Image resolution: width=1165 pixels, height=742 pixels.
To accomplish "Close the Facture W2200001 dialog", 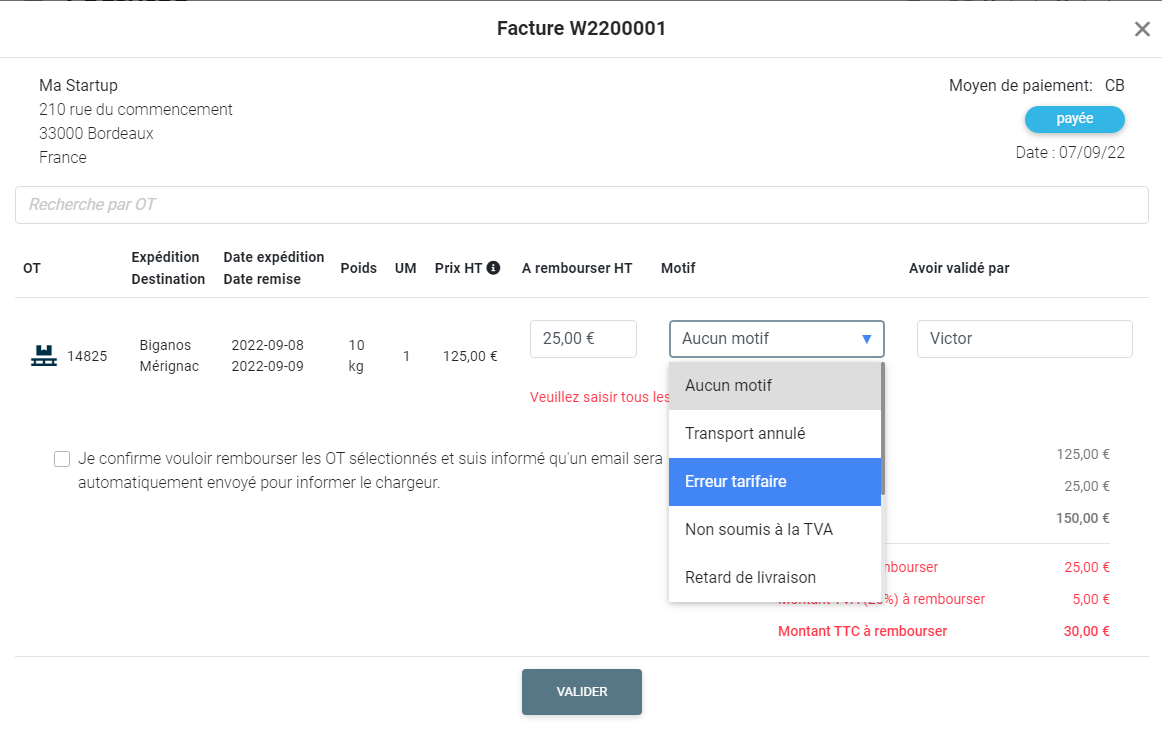I will click(x=1142, y=29).
